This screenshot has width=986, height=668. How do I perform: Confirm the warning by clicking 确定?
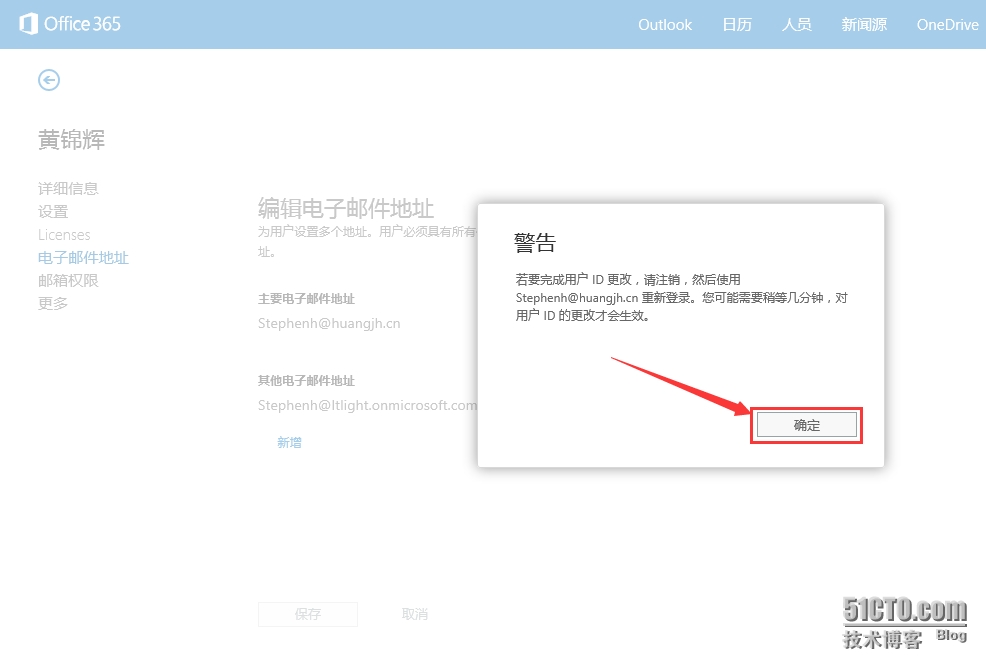pos(806,425)
